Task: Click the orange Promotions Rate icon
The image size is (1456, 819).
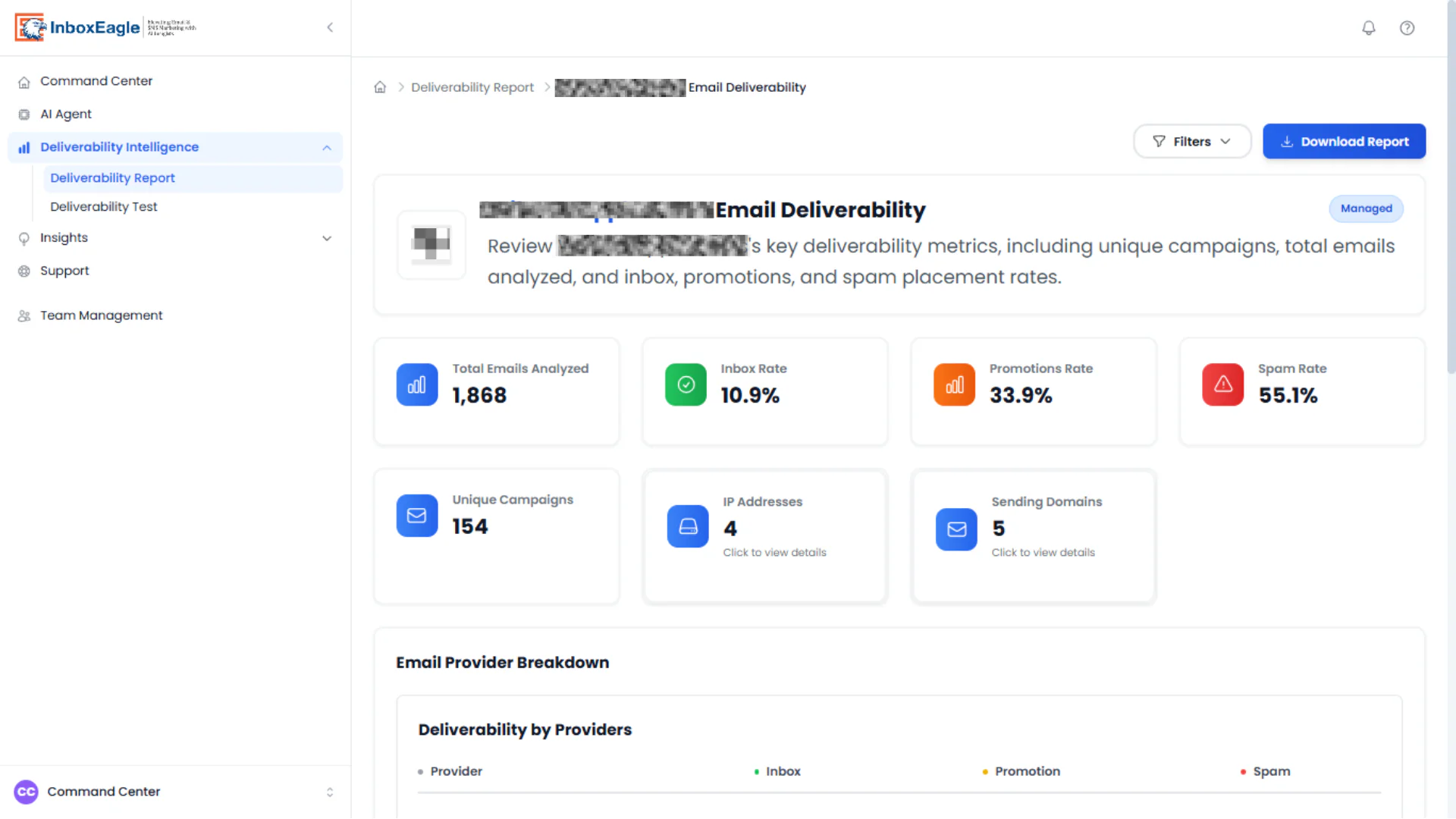Action: pos(954,384)
